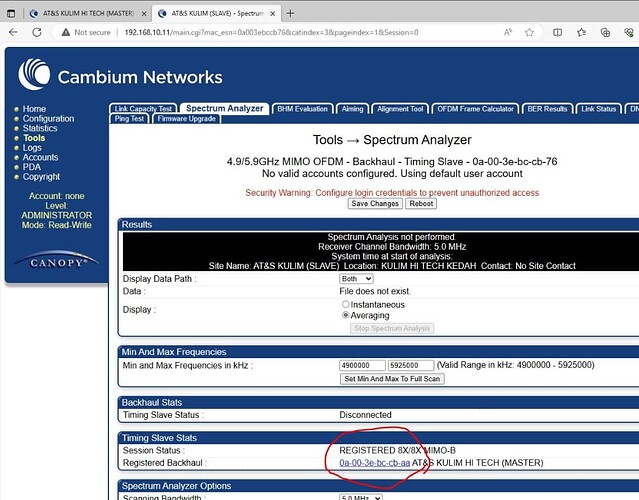Close the AT&S KULIM (SLAVE) tab
The width and height of the screenshot is (639, 500).
[x=273, y=13]
